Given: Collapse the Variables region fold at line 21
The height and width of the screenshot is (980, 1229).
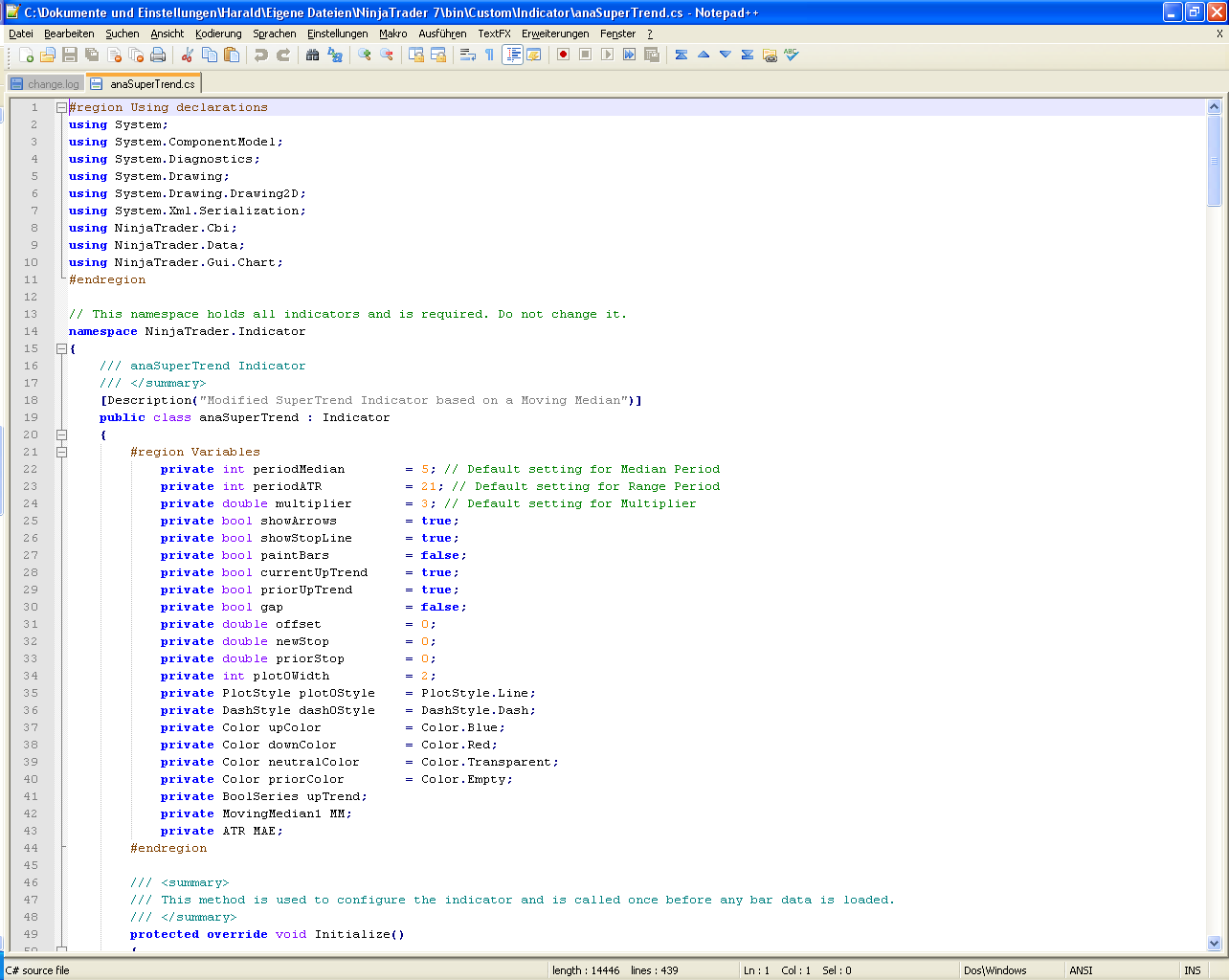Looking at the screenshot, I should (61, 453).
